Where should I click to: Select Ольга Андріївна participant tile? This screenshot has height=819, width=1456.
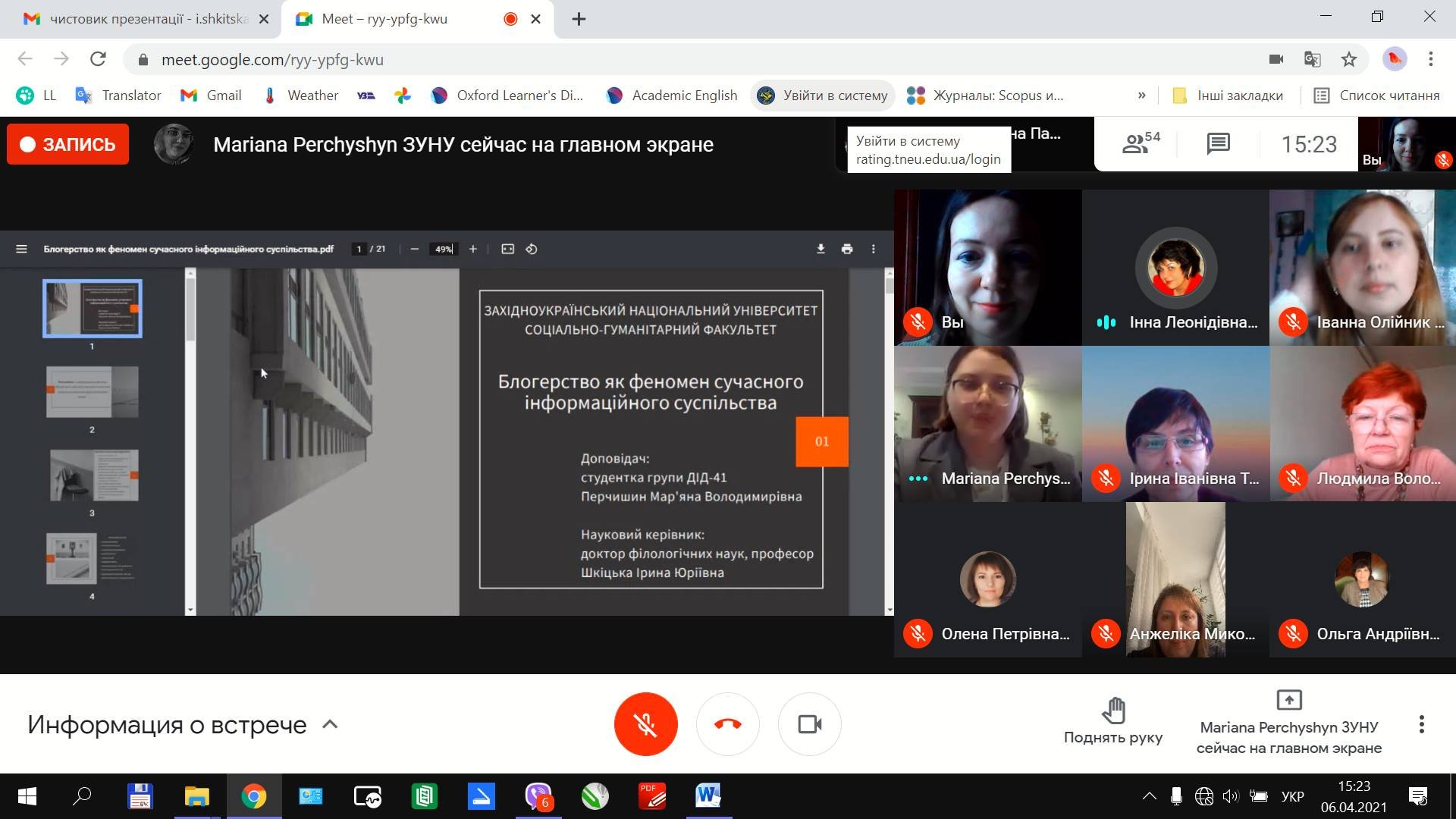click(1363, 579)
